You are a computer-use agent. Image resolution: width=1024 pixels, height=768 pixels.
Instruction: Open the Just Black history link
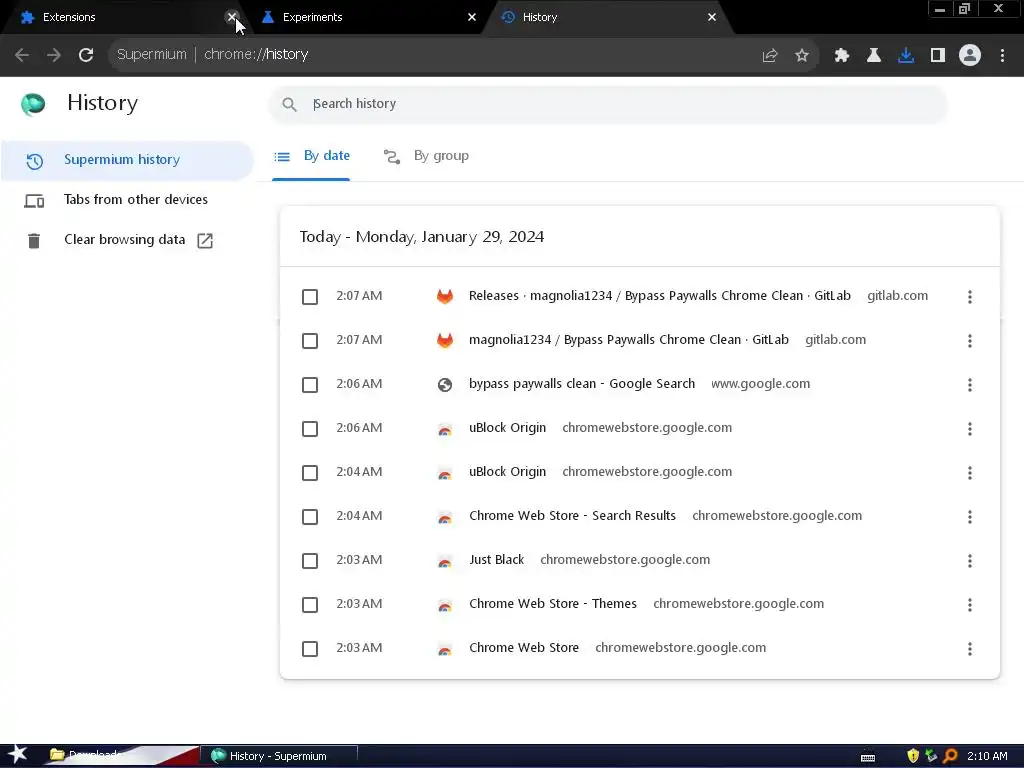[496, 560]
